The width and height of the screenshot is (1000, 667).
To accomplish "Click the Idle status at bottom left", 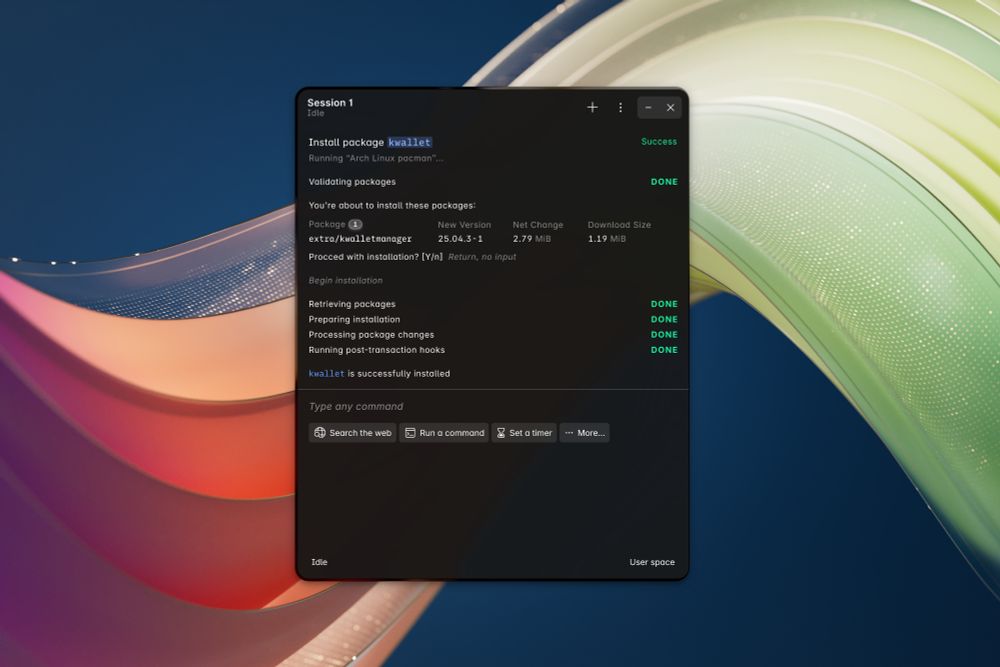I will pos(320,562).
